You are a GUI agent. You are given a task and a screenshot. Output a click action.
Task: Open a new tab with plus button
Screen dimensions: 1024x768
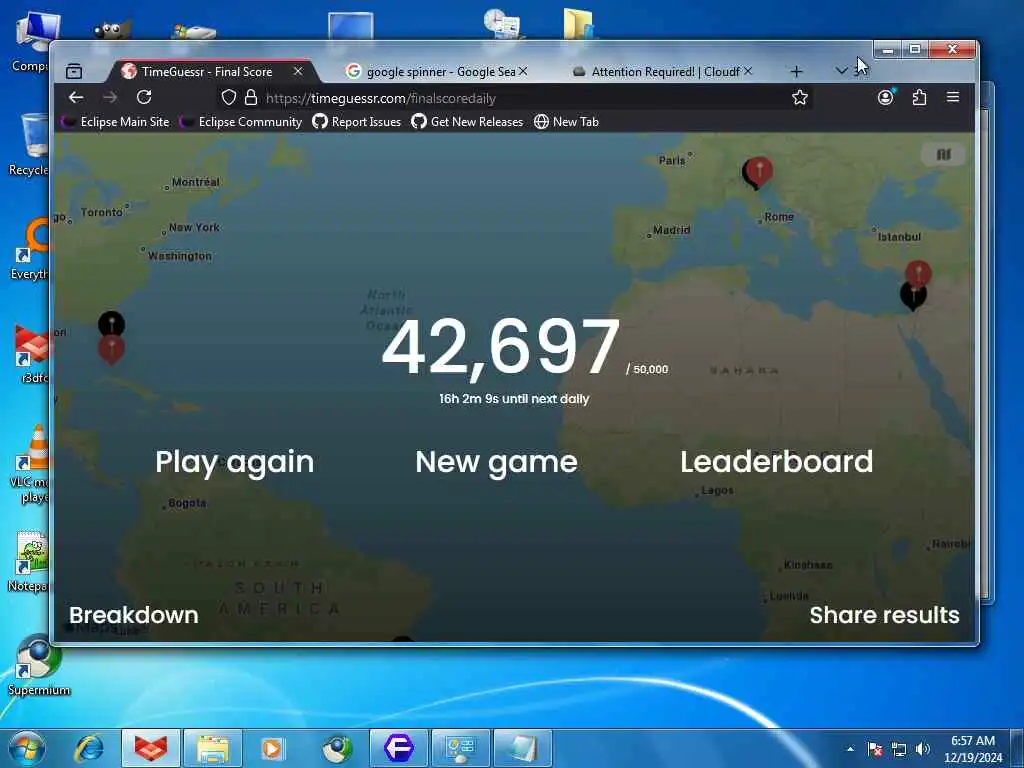[796, 71]
